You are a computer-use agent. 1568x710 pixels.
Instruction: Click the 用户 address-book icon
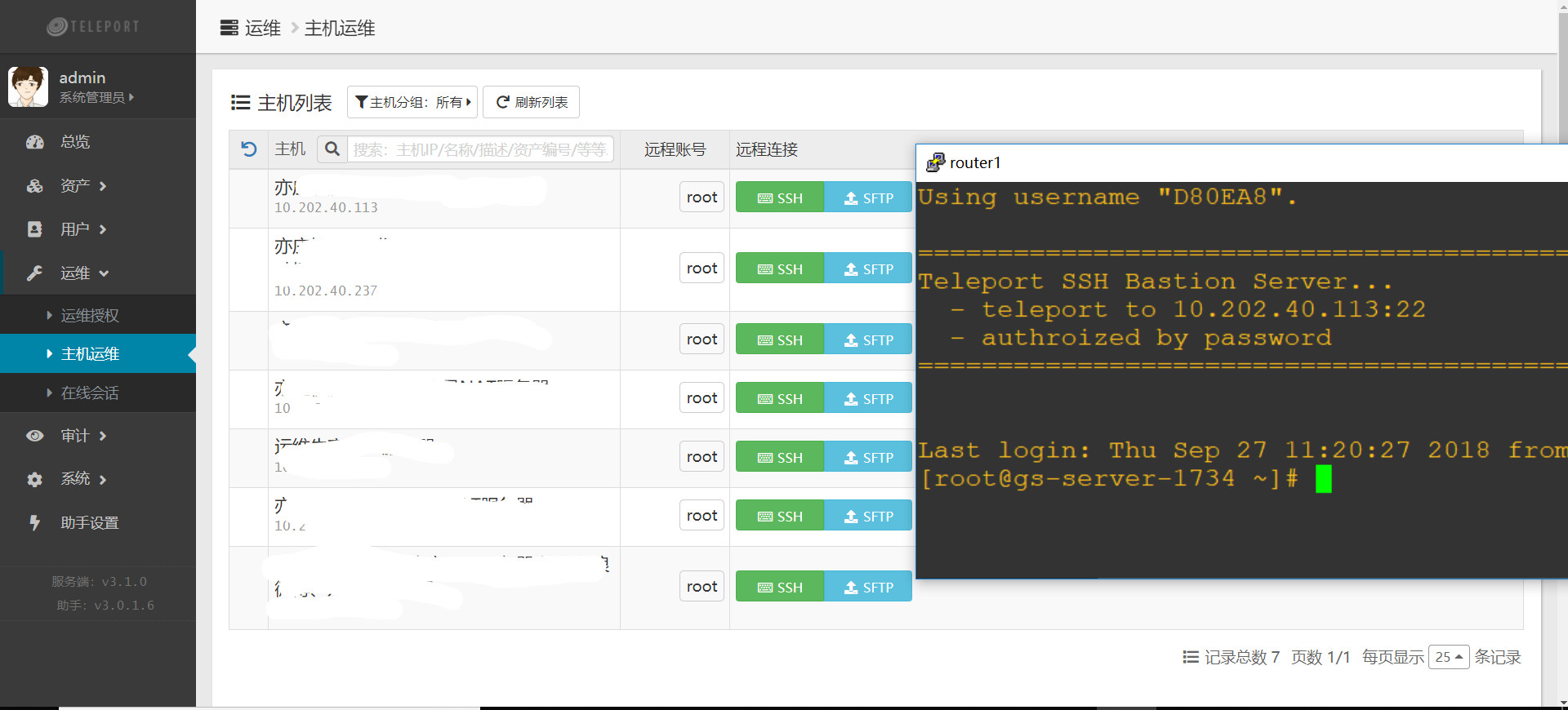[35, 229]
